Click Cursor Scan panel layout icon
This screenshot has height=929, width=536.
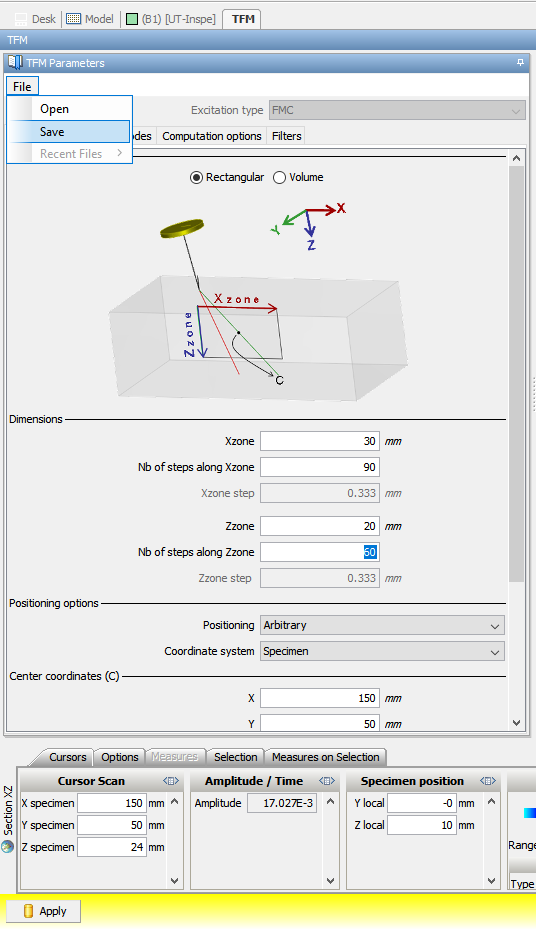[171, 781]
